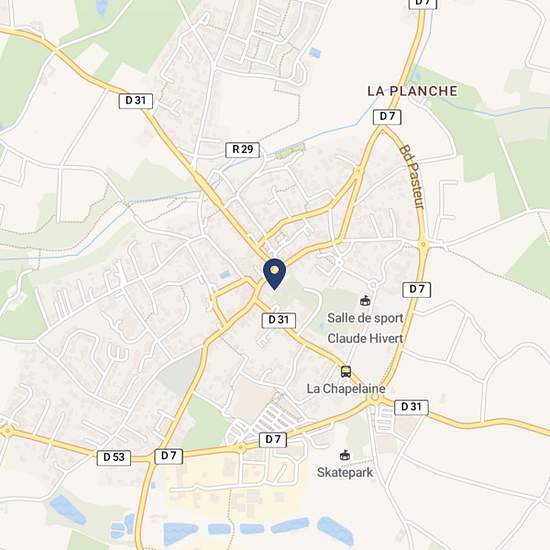This screenshot has width=550, height=550.
Task: Select the LA PLANCHE town label
Action: coord(412,91)
